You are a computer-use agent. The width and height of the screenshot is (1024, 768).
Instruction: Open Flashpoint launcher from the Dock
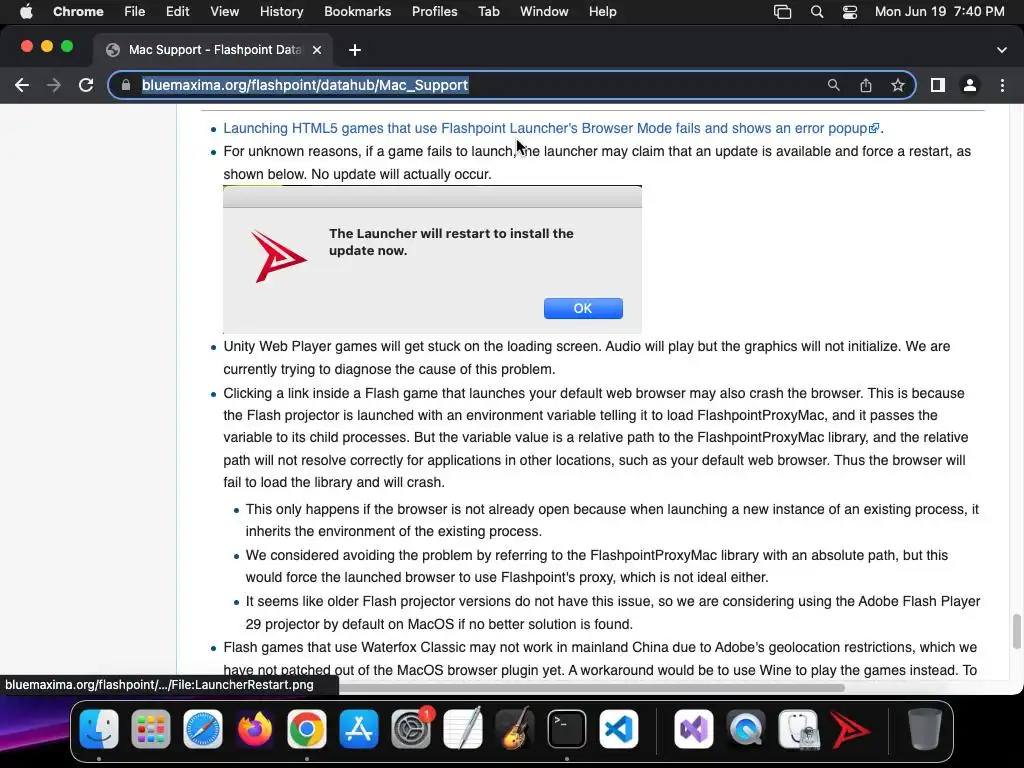(x=850, y=729)
